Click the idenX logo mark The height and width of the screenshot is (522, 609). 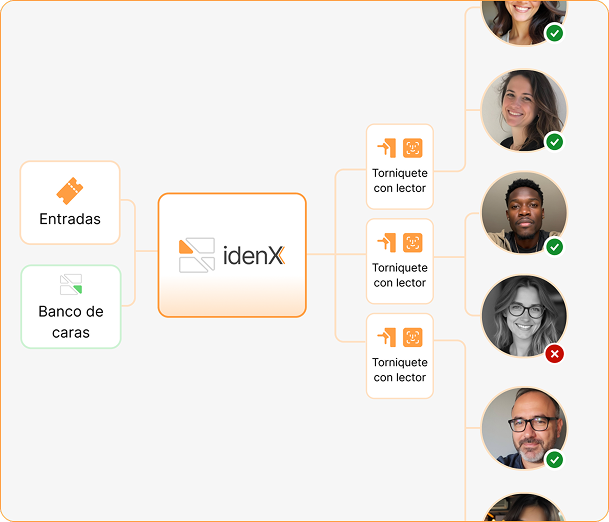(x=197, y=255)
